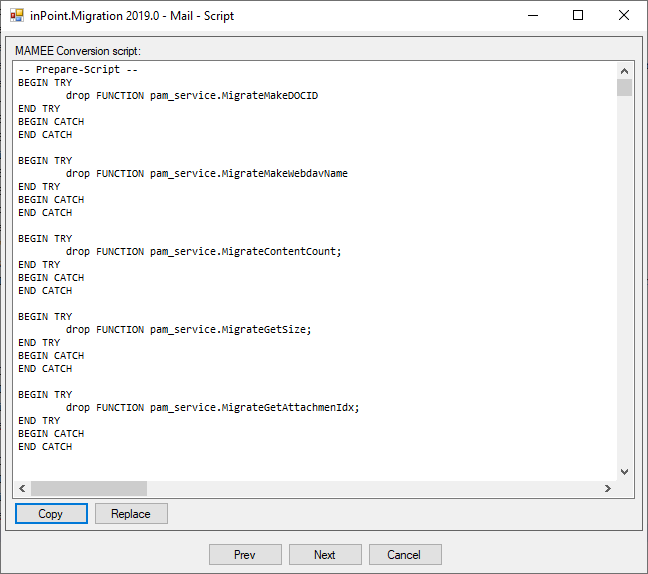Click the horizontal scrollbar right arrow
Image resolution: width=648 pixels, height=574 pixels.
coord(606,489)
